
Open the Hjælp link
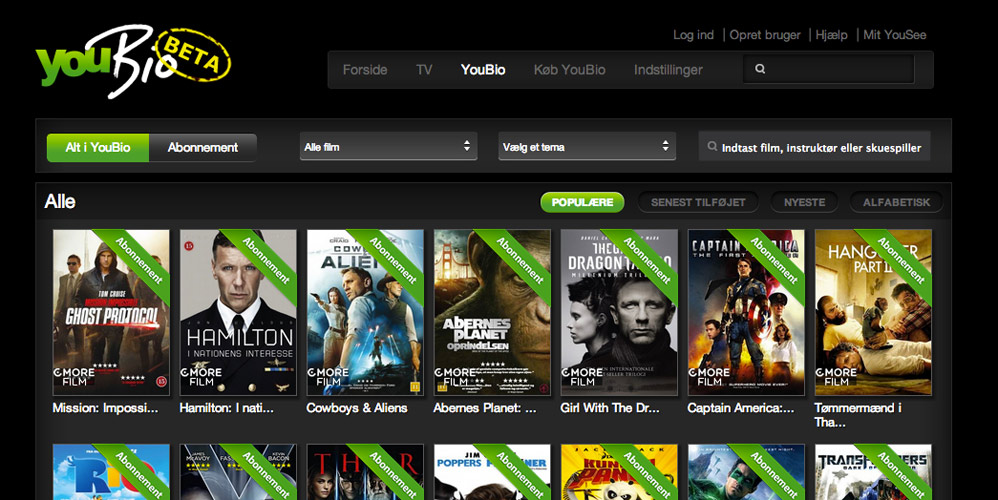pos(831,35)
